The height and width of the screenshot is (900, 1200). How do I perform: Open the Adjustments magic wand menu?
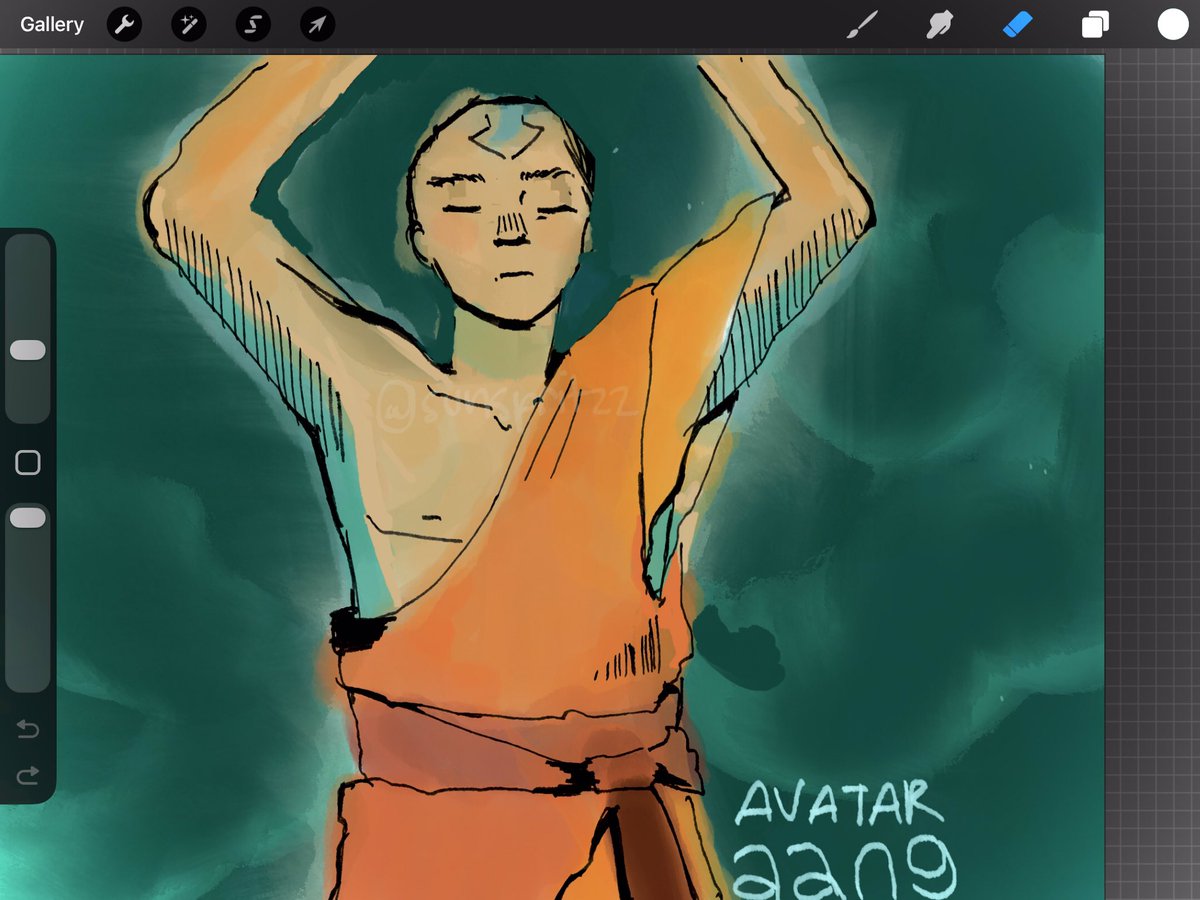click(x=188, y=25)
